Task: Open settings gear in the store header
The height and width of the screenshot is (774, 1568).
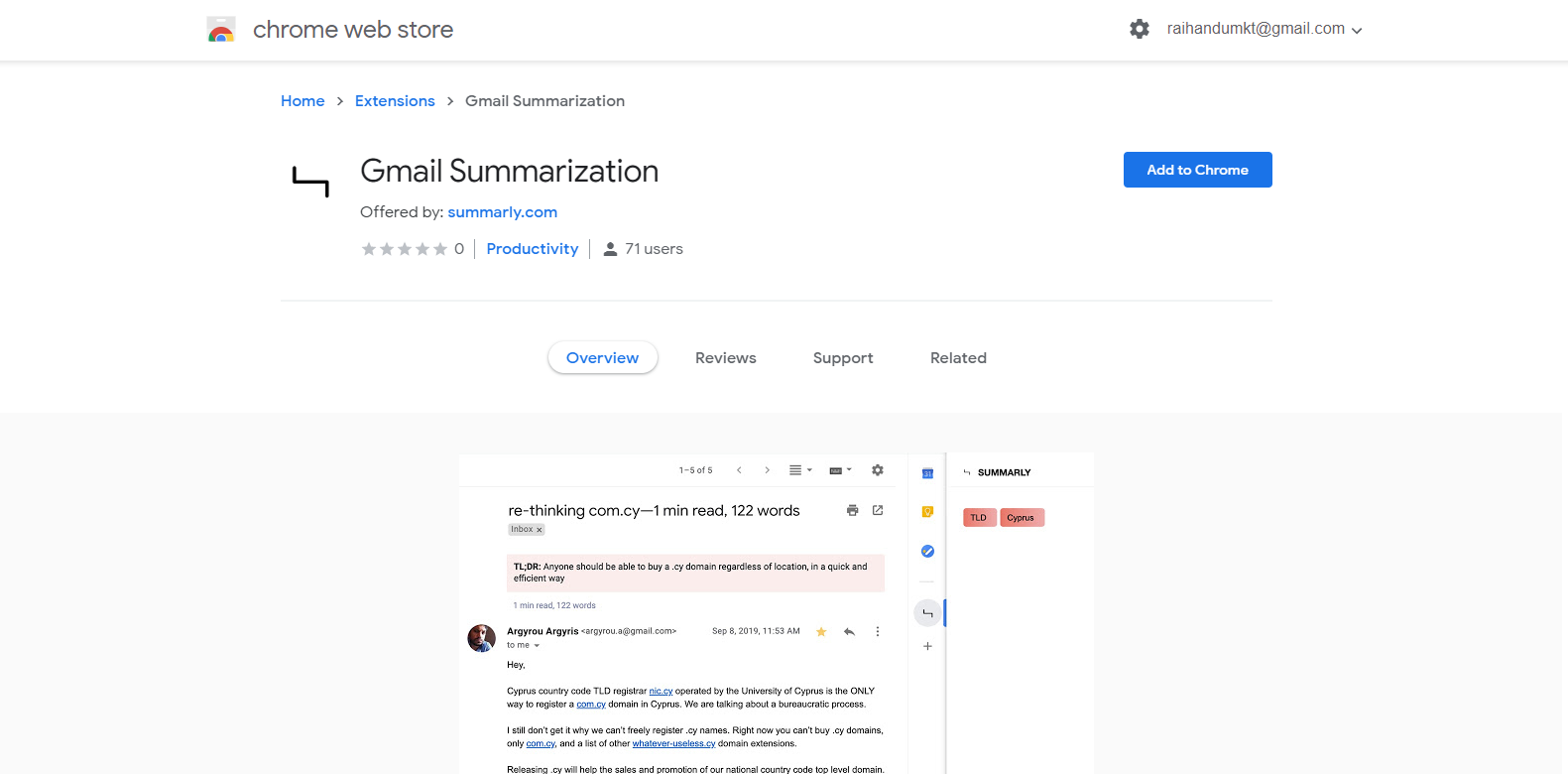Action: [1140, 29]
